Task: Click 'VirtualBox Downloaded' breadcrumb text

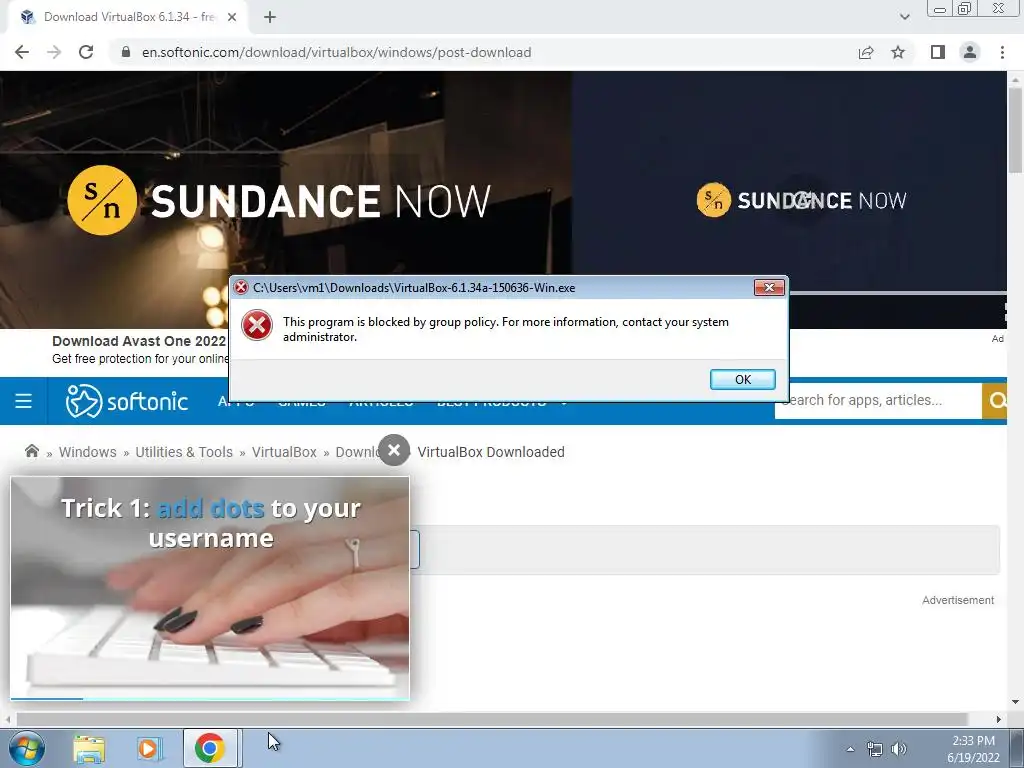Action: 491,452
